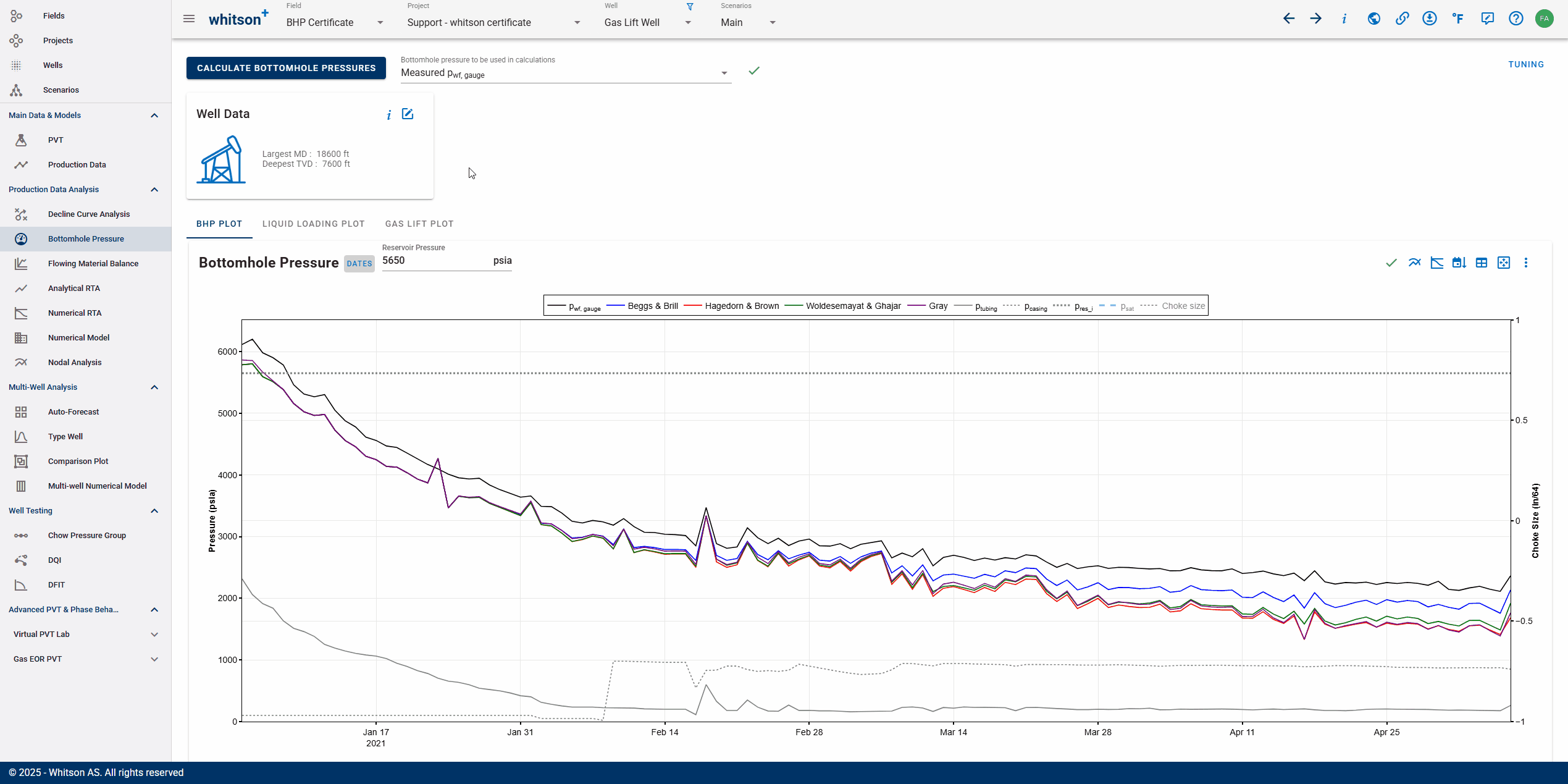Toggle the DATES axis switch
1568x784 pixels.
(359, 264)
